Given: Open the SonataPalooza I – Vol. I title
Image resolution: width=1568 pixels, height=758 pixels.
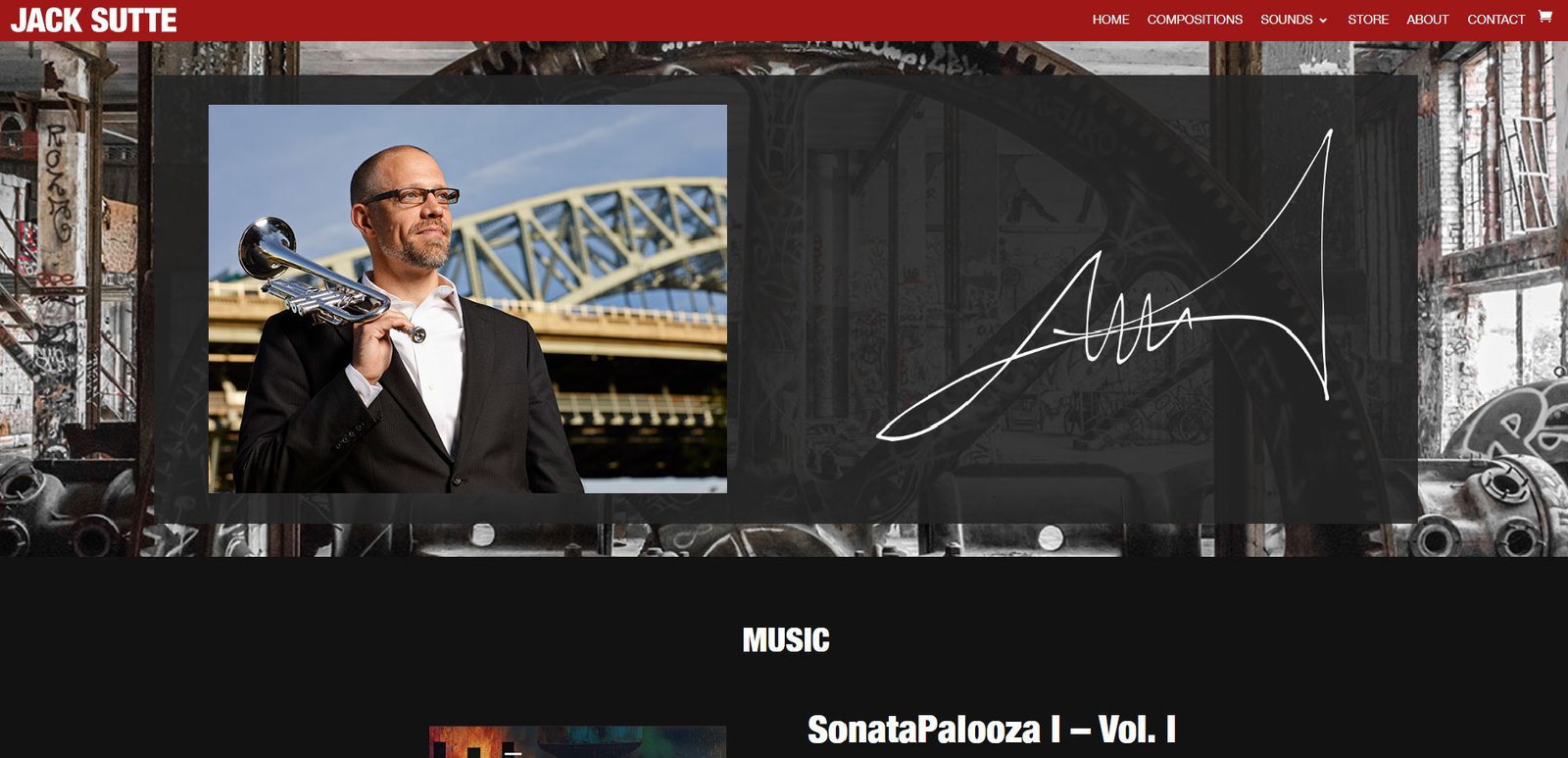Looking at the screenshot, I should (991, 730).
